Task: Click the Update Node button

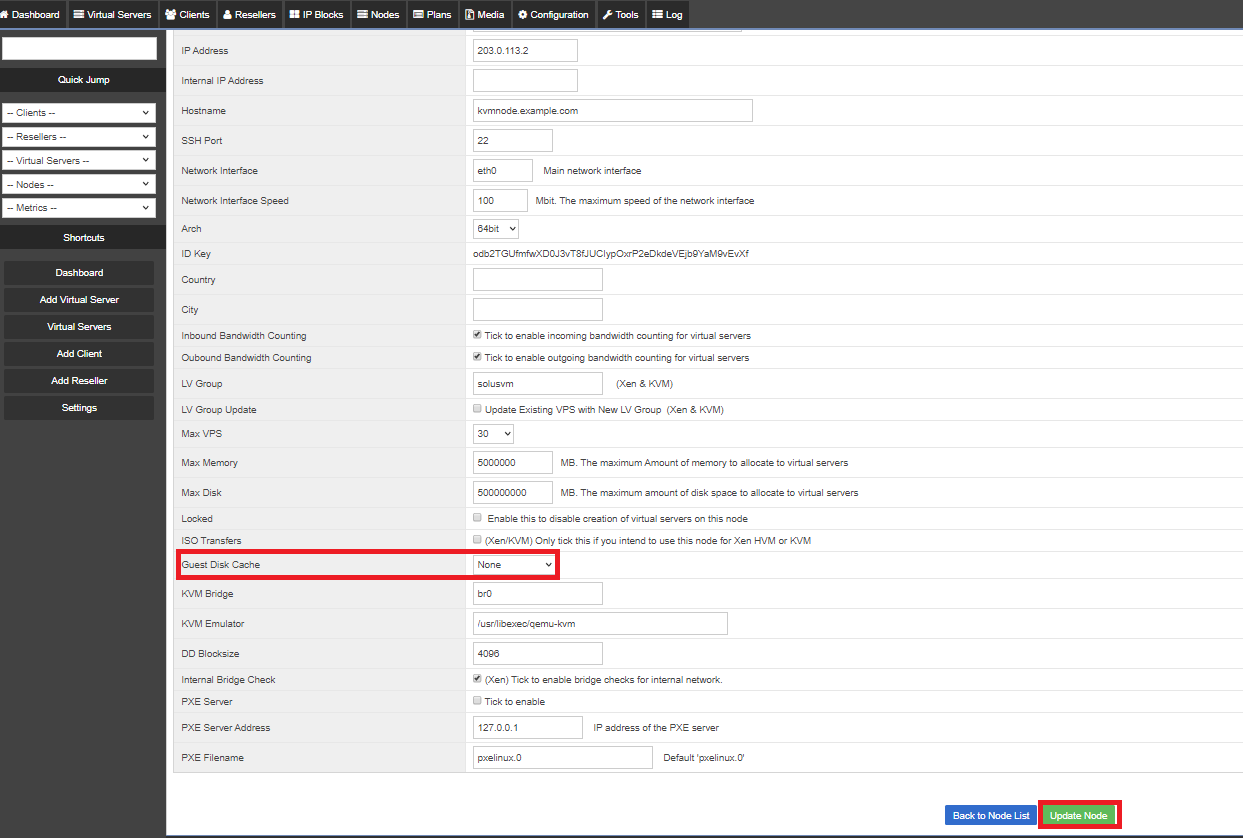Action: click(x=1078, y=815)
